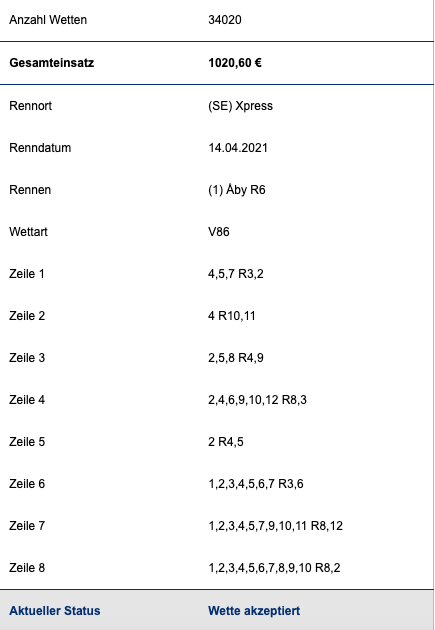Click the Wette akzeptiert status text
This screenshot has width=435, height=630.
point(254,610)
